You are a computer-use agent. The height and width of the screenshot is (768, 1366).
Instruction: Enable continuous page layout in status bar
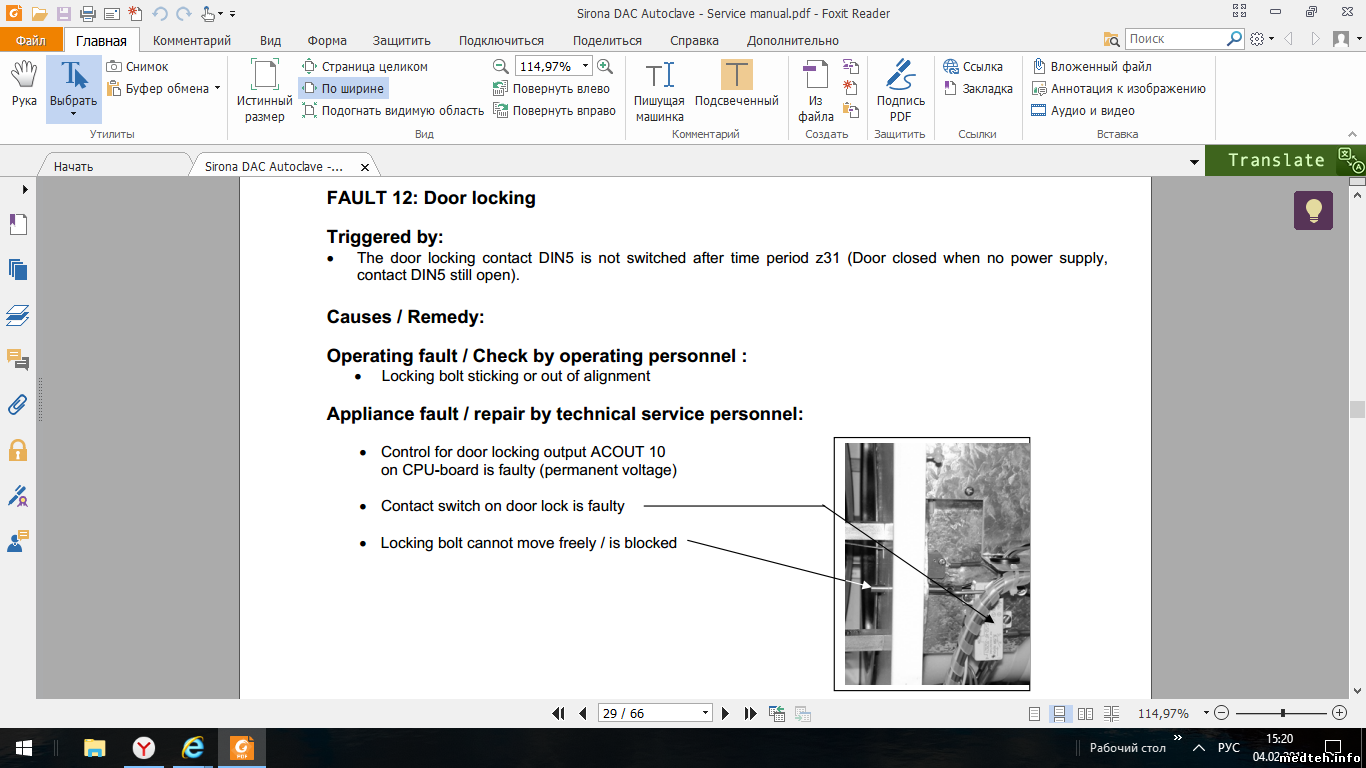point(1060,713)
